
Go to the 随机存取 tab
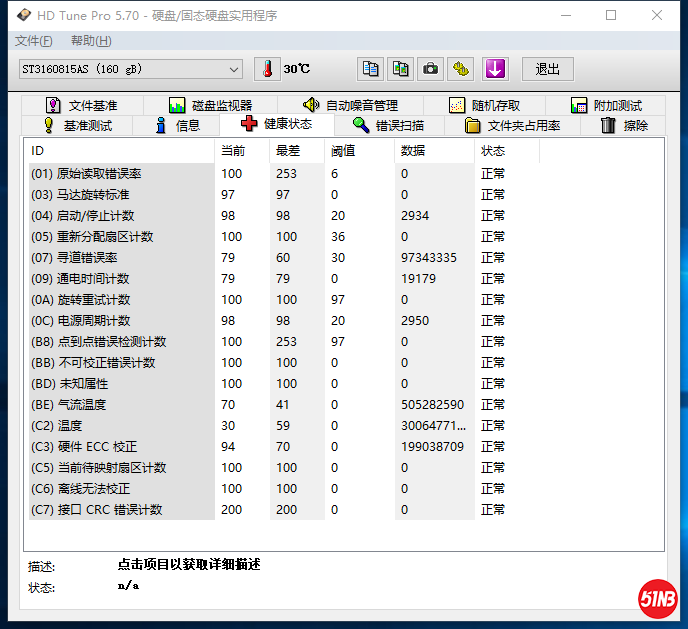(x=484, y=105)
